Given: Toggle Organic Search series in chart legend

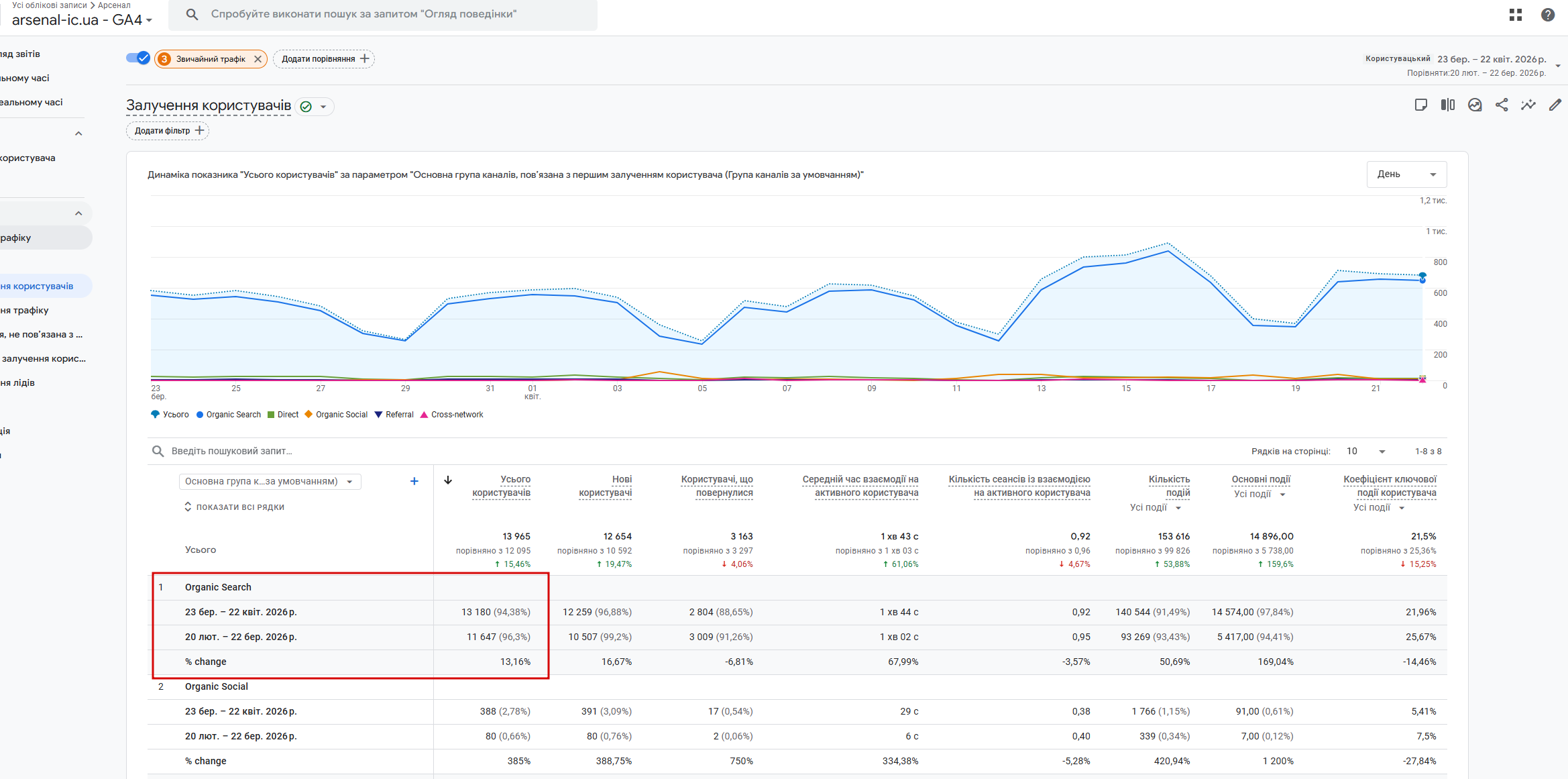Looking at the screenshot, I should coord(228,415).
